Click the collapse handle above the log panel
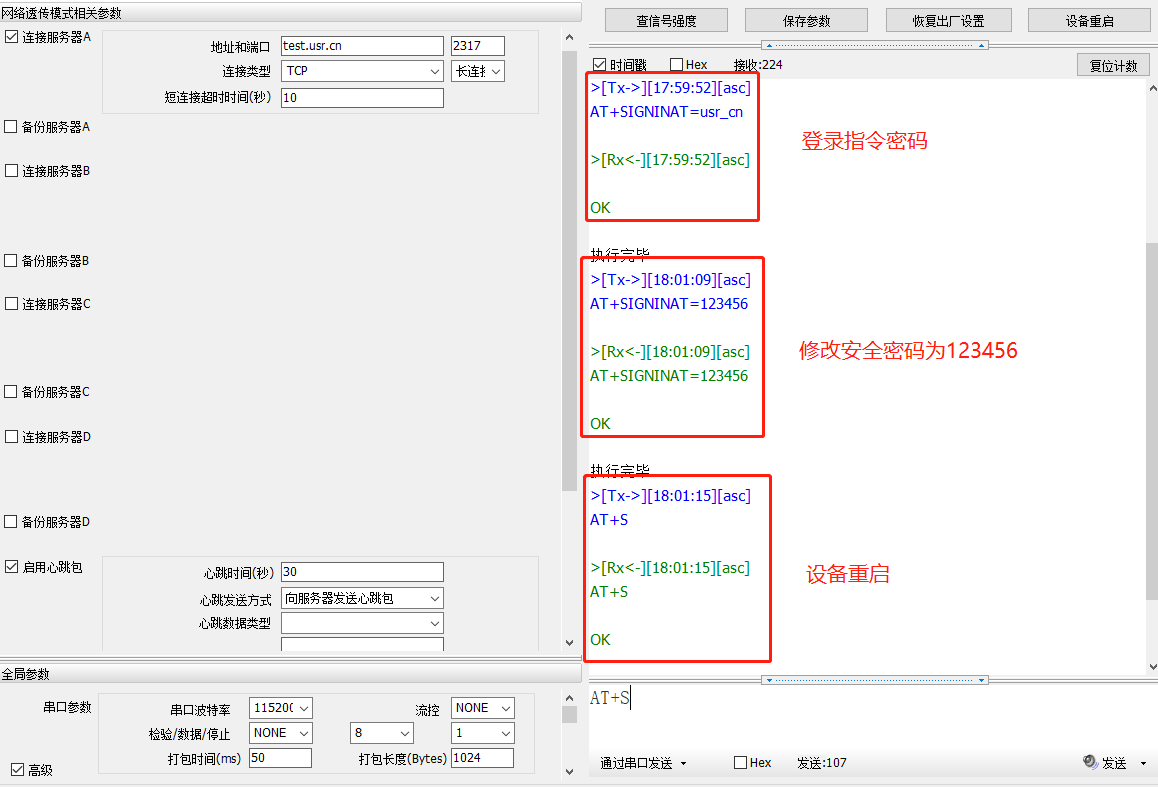 pos(875,45)
